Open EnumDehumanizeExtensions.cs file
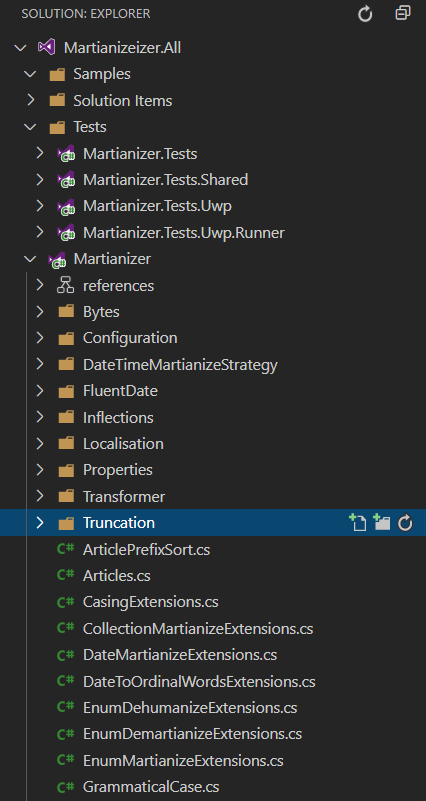The image size is (426, 801). (x=190, y=708)
